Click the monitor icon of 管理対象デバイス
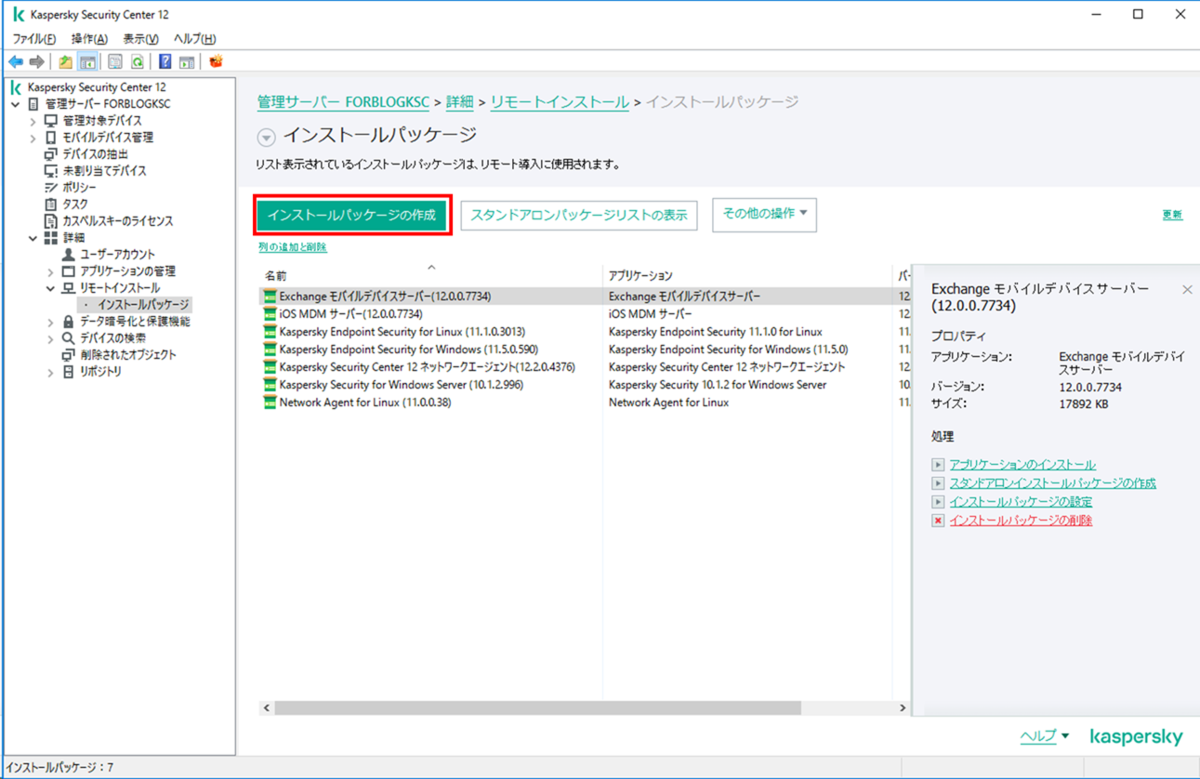 pyautogui.click(x=51, y=120)
